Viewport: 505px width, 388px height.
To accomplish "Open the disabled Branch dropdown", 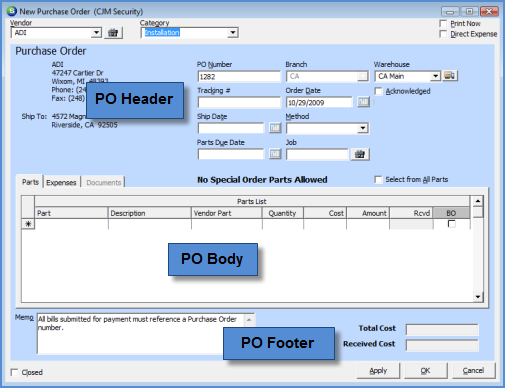I will pos(362,76).
